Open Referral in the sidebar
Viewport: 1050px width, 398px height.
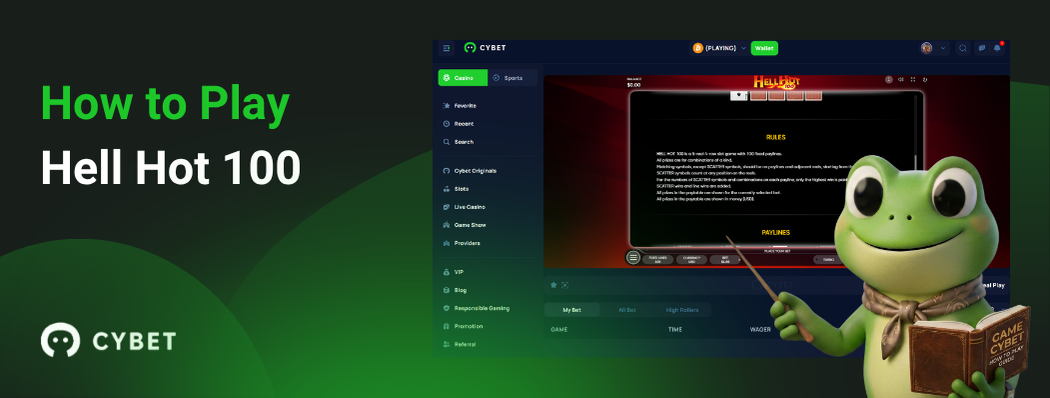click(x=459, y=344)
